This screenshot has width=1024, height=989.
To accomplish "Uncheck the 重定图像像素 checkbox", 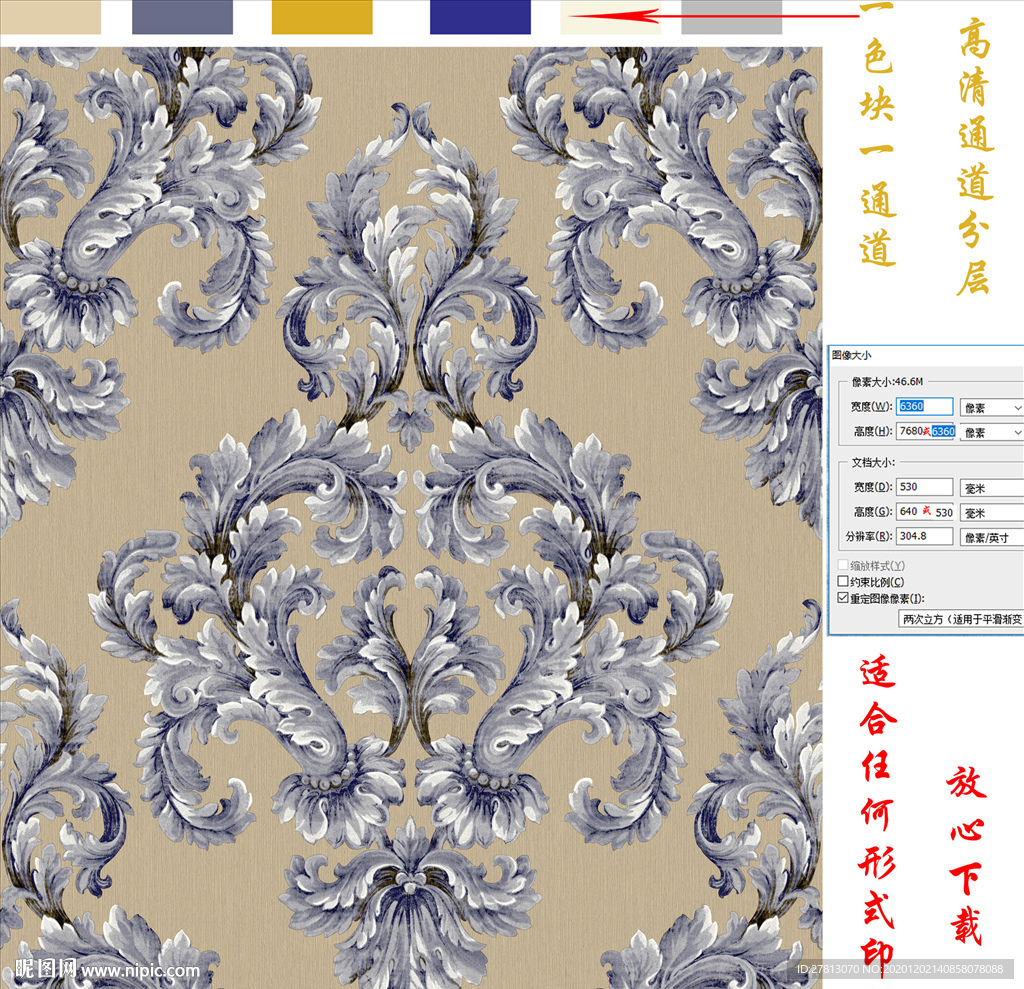I will pyautogui.click(x=843, y=598).
